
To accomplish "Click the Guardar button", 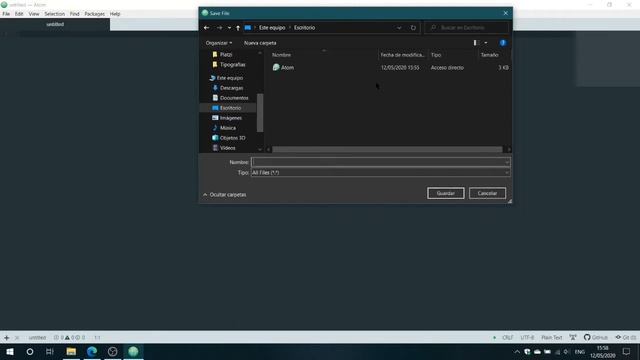I will [x=446, y=193].
